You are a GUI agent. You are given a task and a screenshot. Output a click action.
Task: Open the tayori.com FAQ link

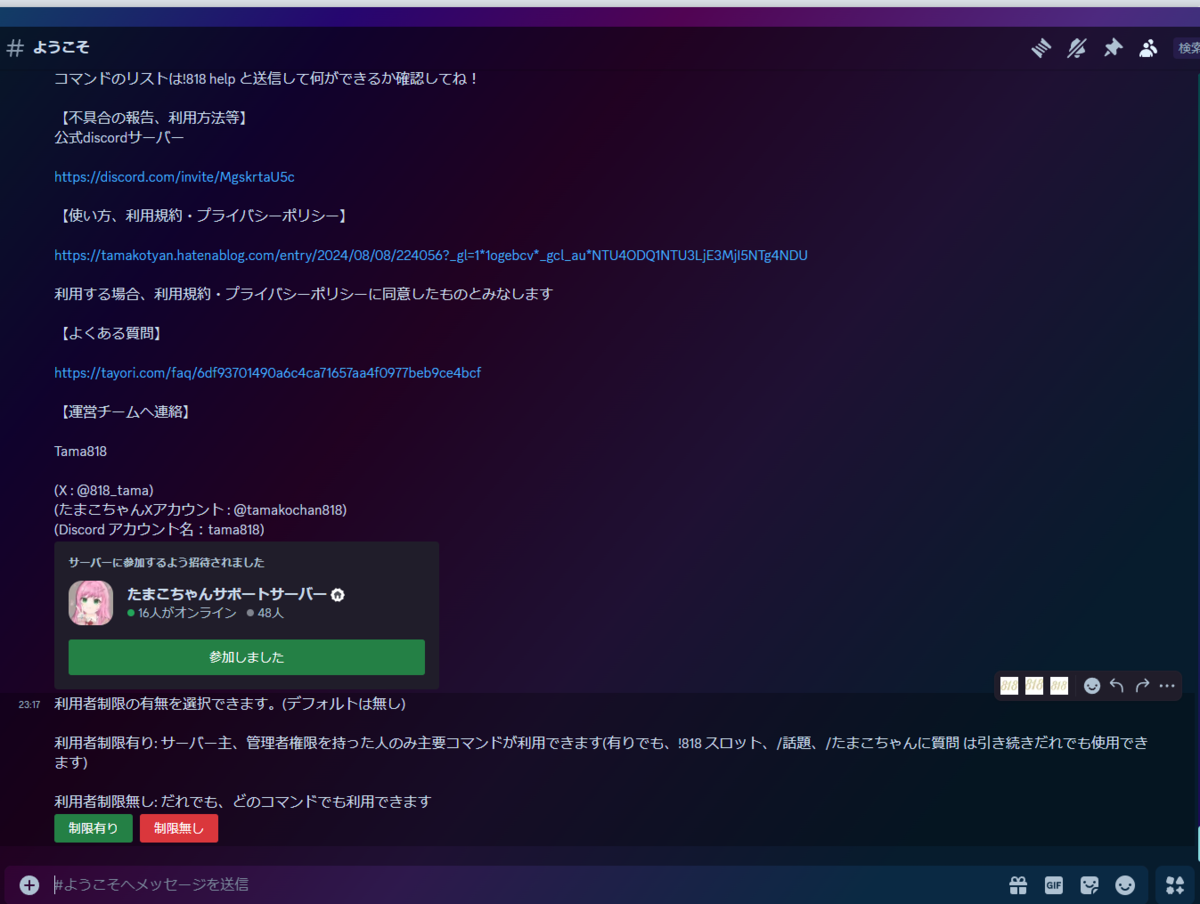tap(267, 372)
